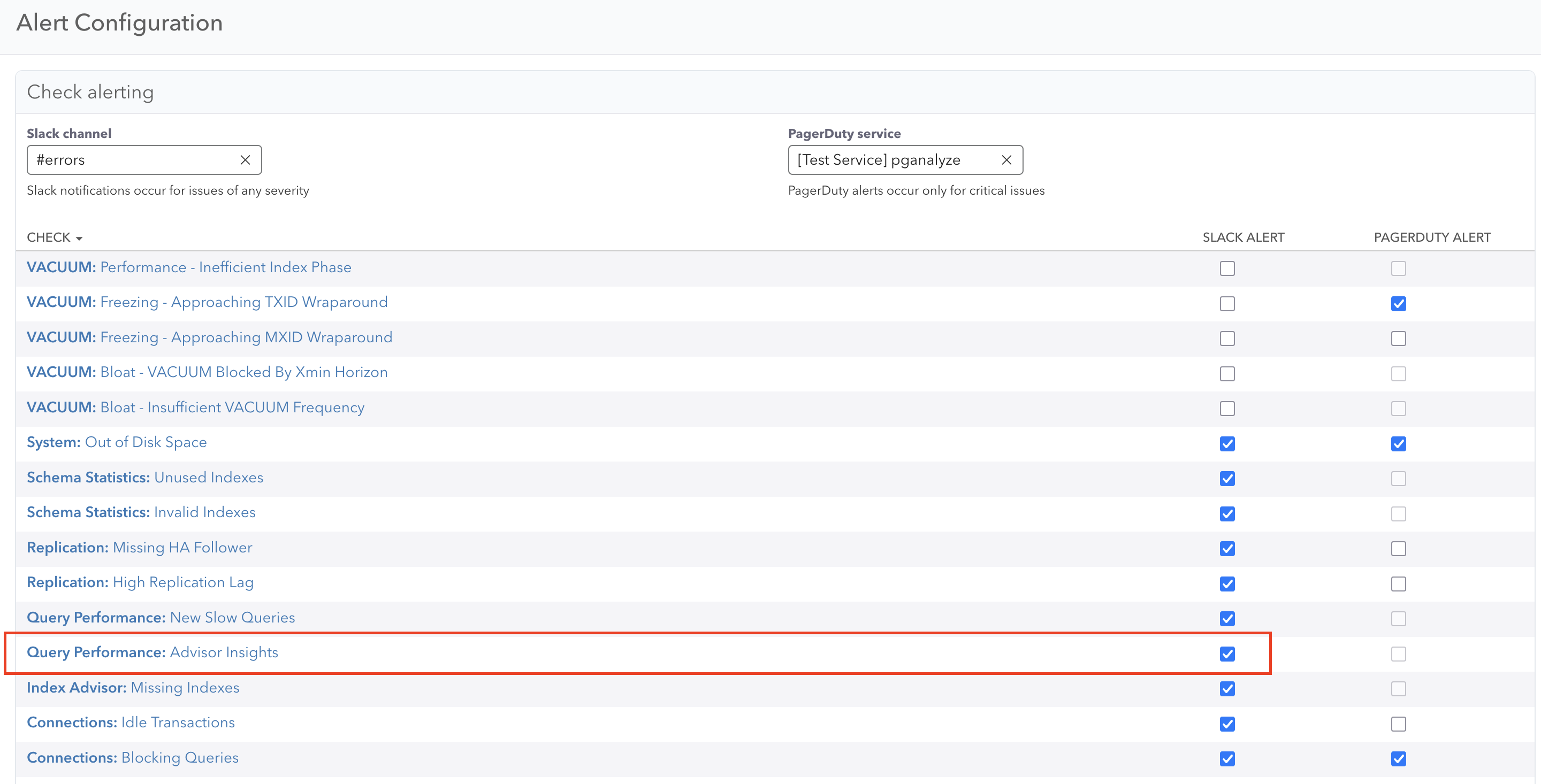Turn on PagerDuty alert for High Replication Lag
This screenshot has width=1541, height=784.
pyautogui.click(x=1399, y=583)
